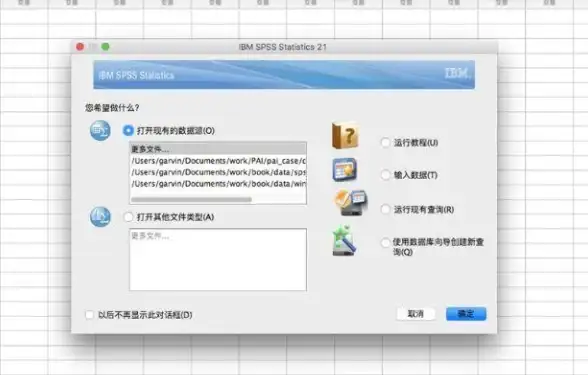Click the blue 确定 confirm button
The height and width of the screenshot is (375, 588).
(x=466, y=314)
